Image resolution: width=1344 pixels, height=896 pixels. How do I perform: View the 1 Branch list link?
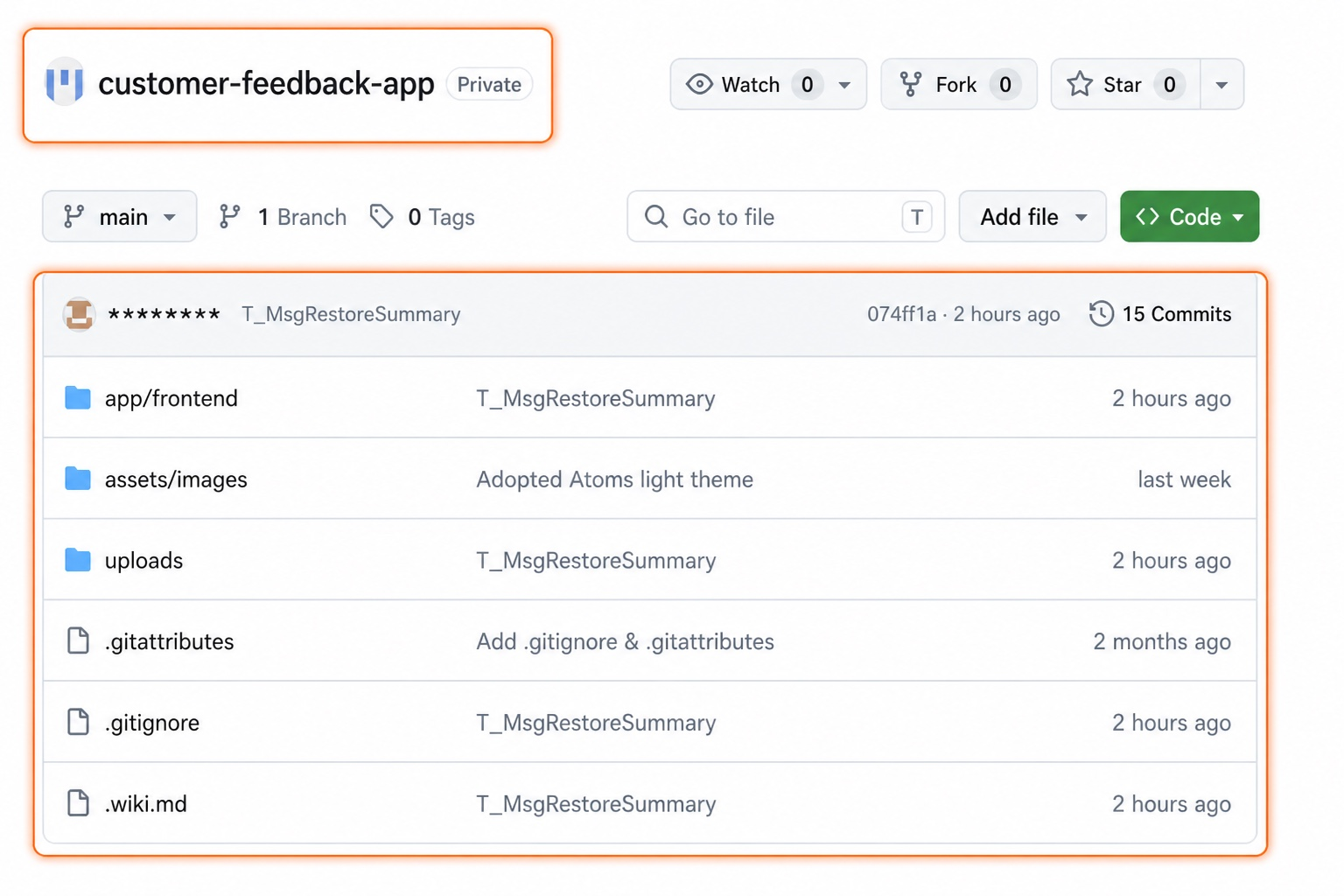283,216
